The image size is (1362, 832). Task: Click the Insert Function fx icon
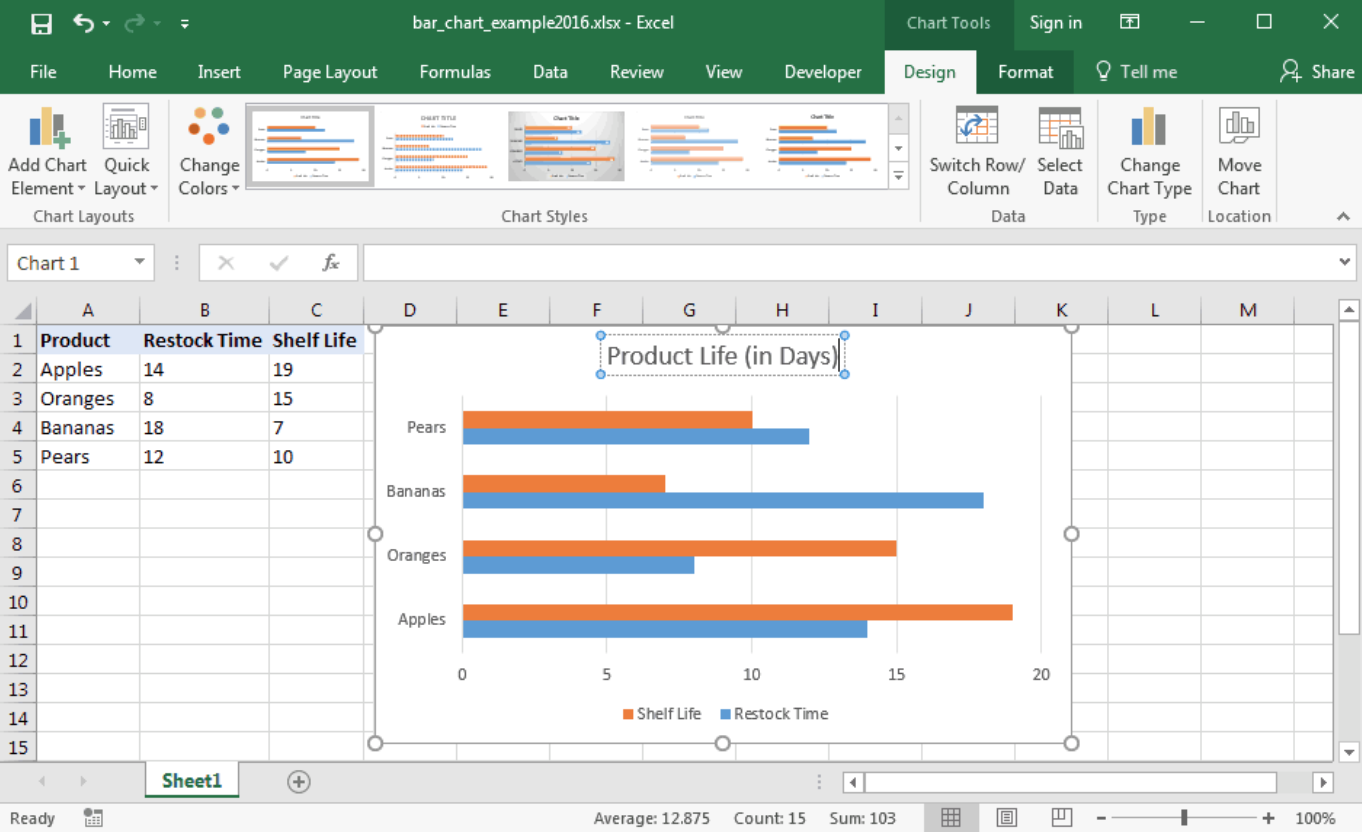point(331,263)
